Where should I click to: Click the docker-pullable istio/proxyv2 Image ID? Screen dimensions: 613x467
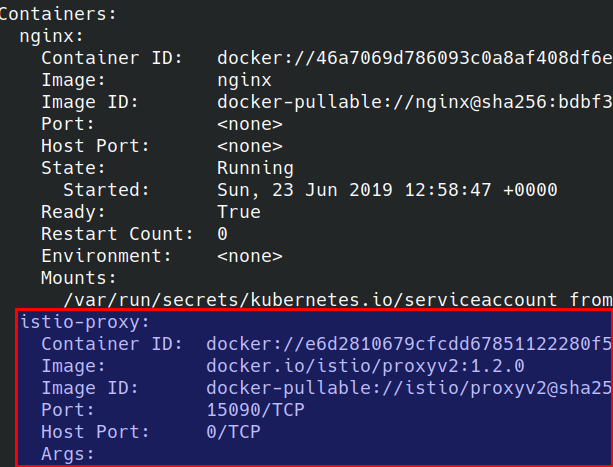click(409, 388)
